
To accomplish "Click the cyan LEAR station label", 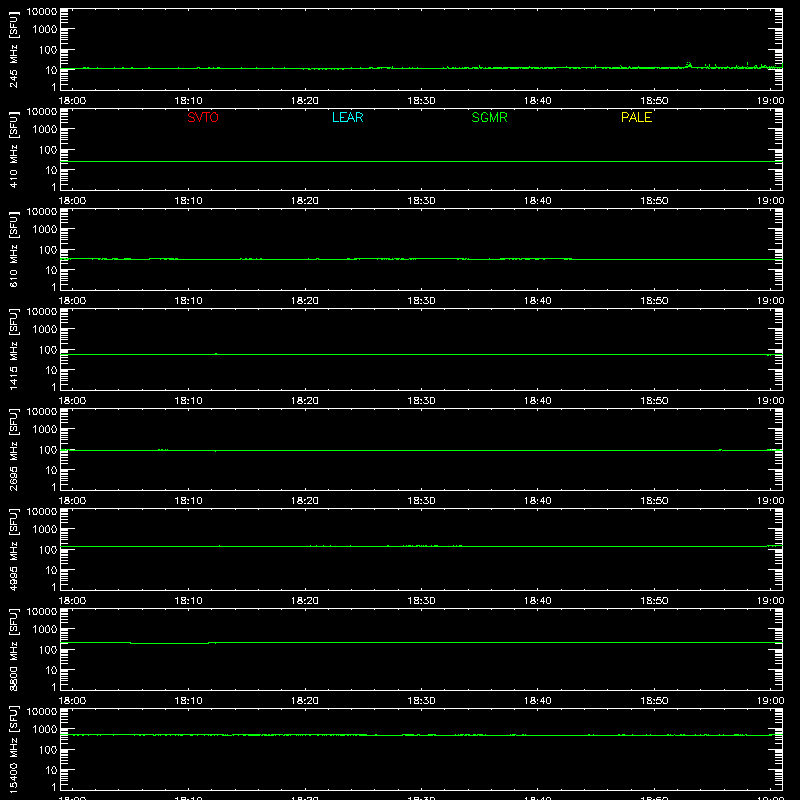I will 347,117.
